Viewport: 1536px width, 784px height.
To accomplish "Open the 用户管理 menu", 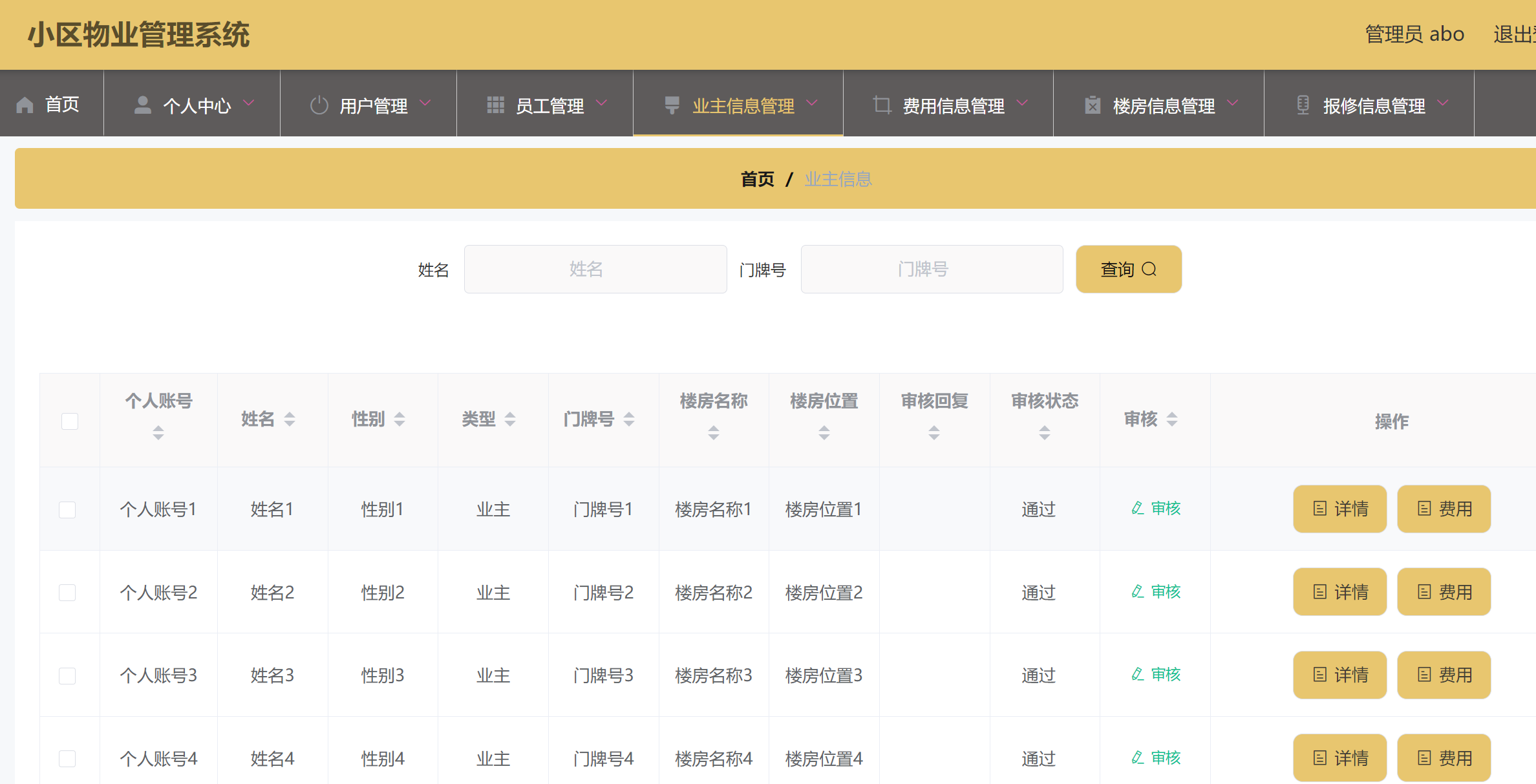I will (x=368, y=103).
